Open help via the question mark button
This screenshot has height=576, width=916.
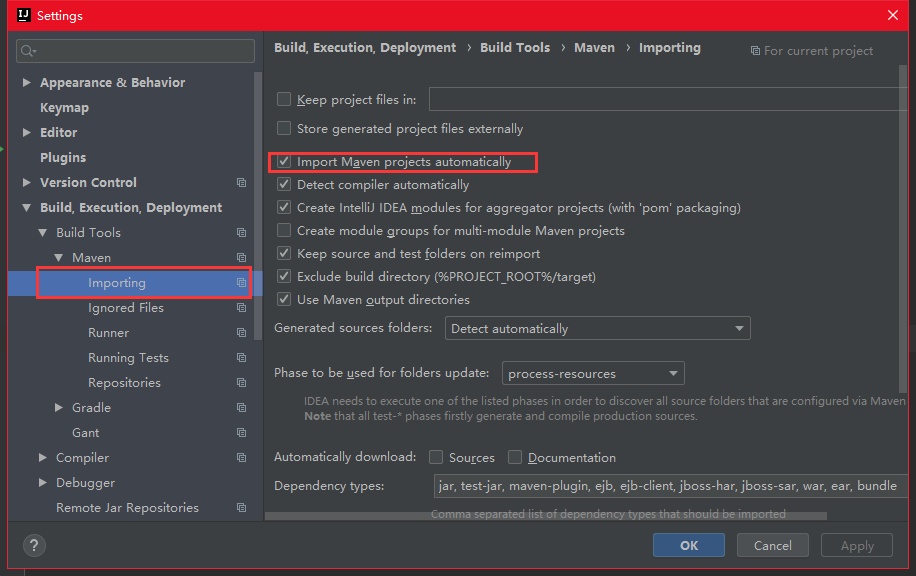pyautogui.click(x=34, y=546)
